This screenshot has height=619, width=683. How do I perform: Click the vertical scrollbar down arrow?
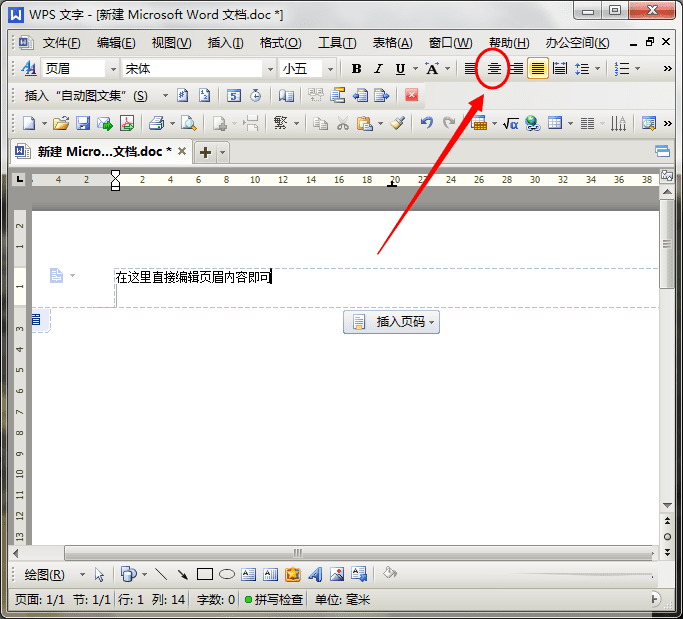click(x=667, y=505)
